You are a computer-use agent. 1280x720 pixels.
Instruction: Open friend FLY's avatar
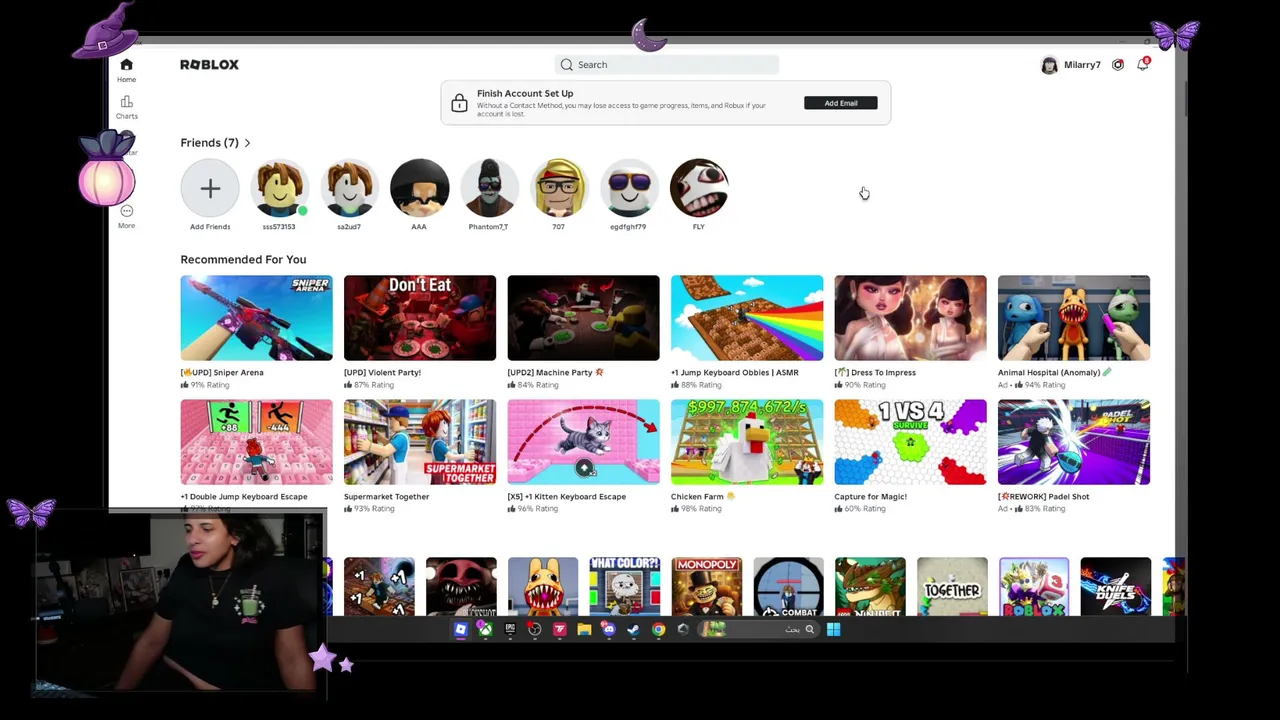(699, 188)
